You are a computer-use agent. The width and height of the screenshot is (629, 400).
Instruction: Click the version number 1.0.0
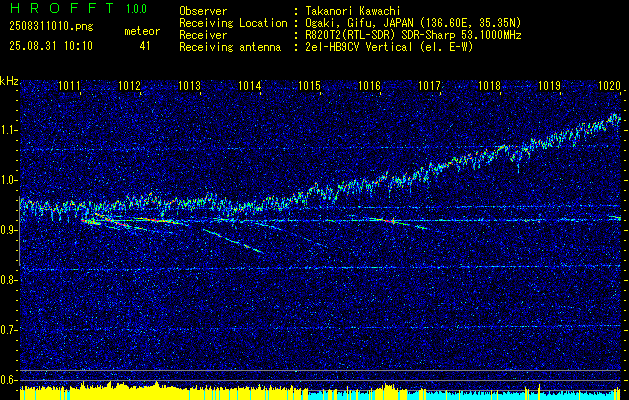point(136,9)
